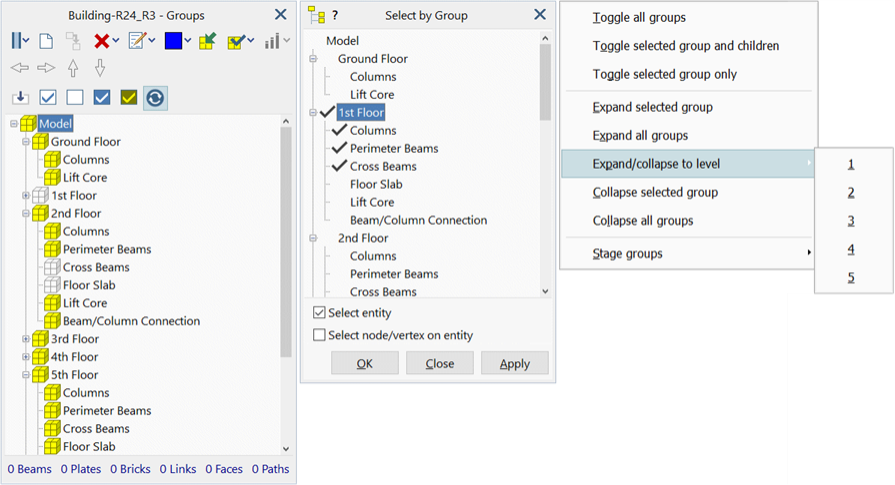Click the move group down arrow

pos(100,68)
